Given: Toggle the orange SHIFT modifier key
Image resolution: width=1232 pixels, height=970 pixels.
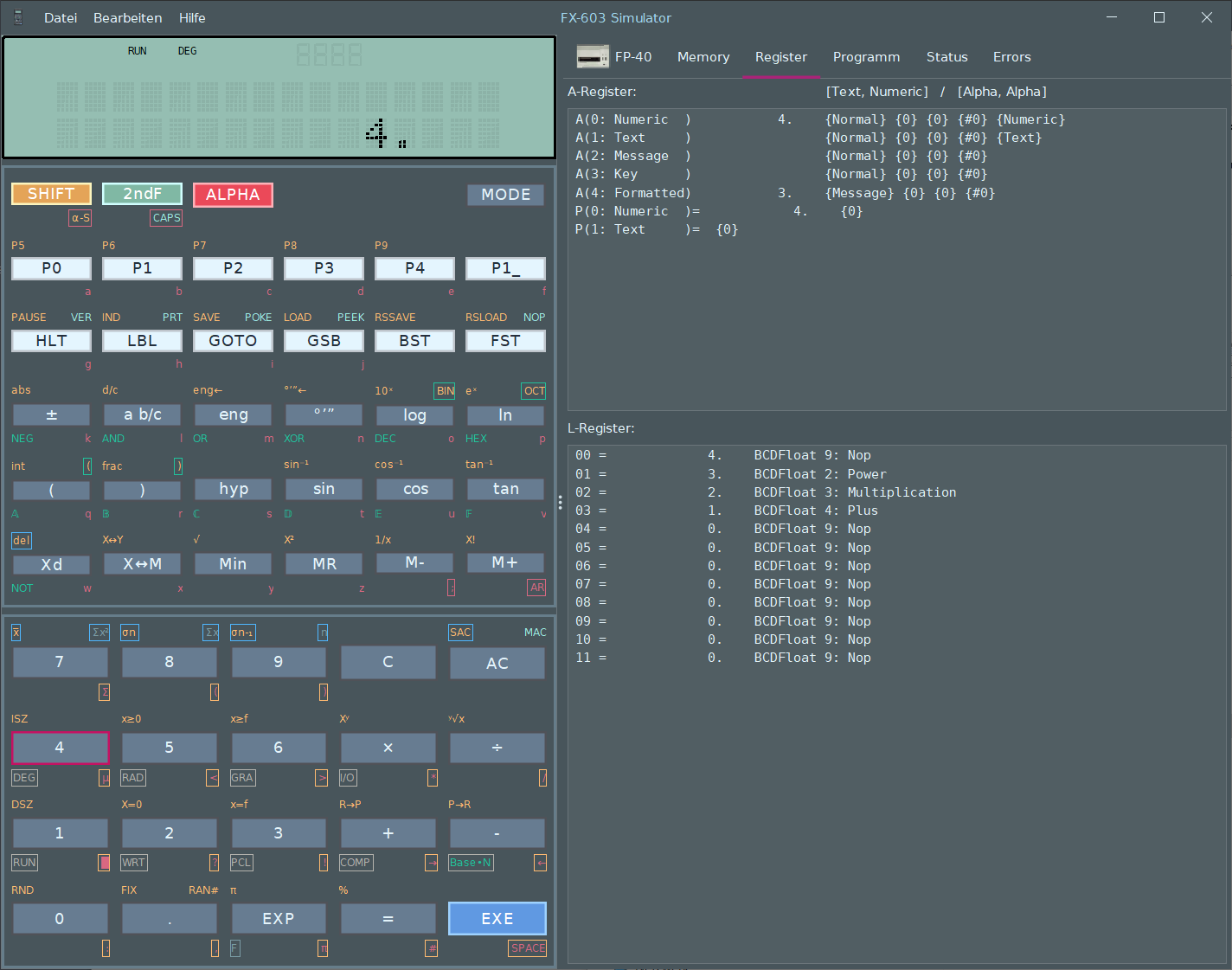Looking at the screenshot, I should [51, 194].
